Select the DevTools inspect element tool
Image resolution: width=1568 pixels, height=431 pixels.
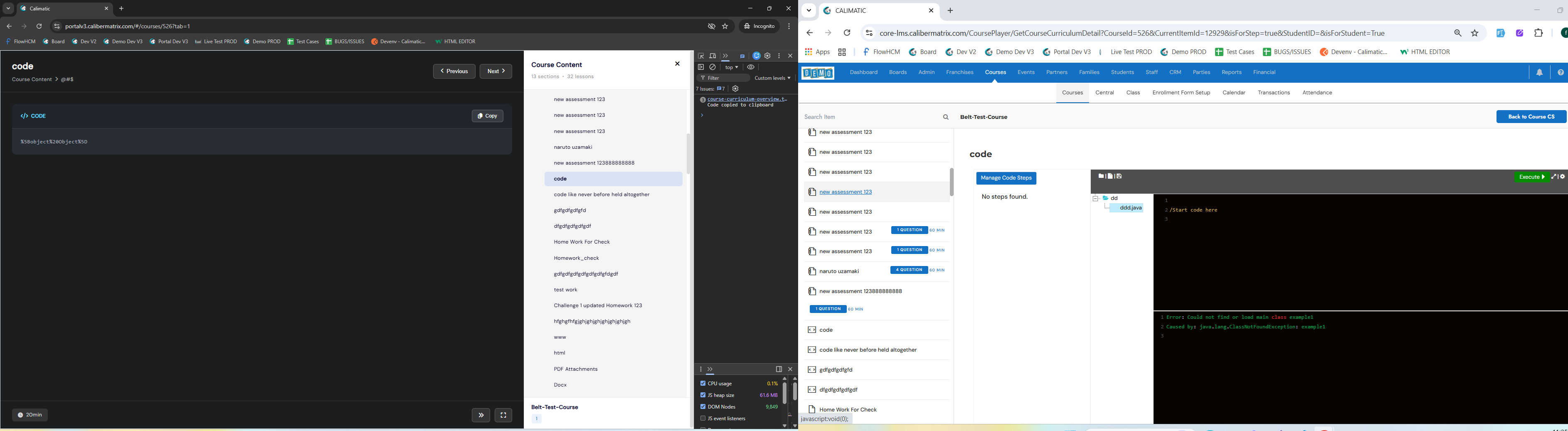click(x=701, y=56)
